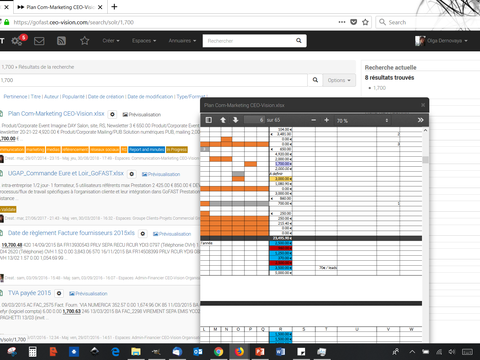Viewport: 480px width, 360px height.
Task: Open the Annuaires dropdown
Action: (182, 41)
